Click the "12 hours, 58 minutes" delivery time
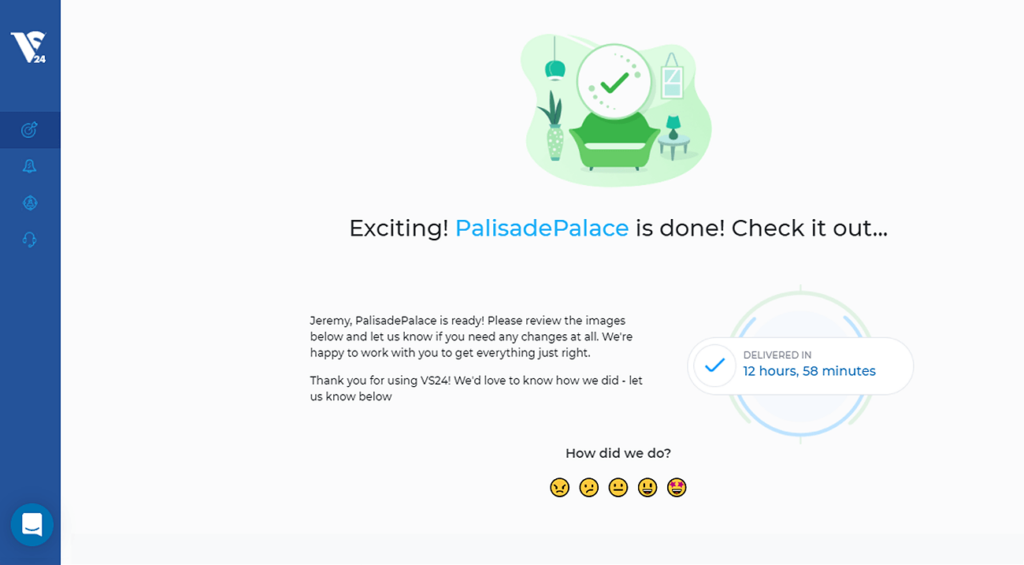Viewport: 1024px width, 565px height. 809,371
